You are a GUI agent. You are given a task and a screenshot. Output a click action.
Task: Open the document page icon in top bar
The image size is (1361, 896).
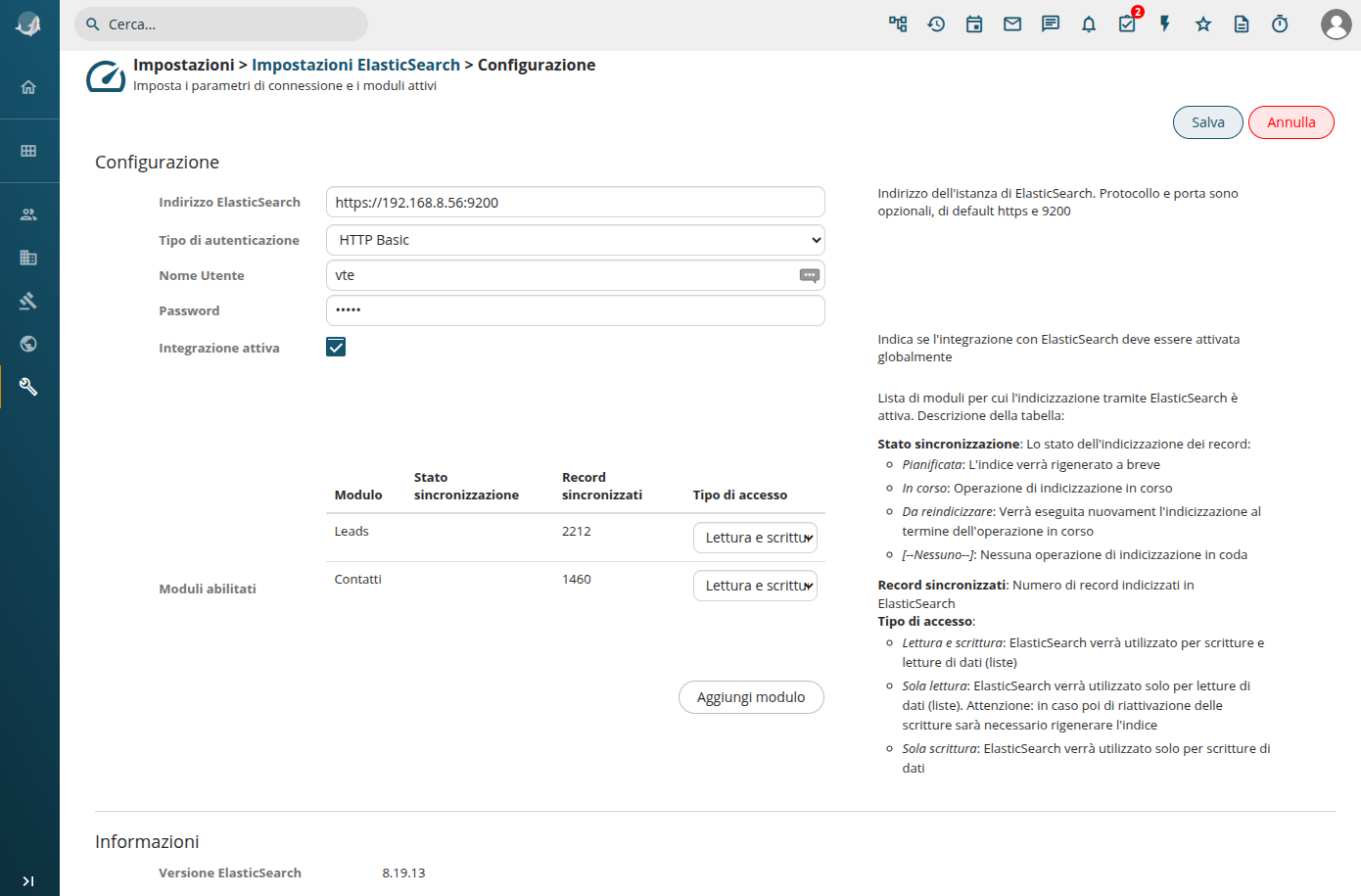click(1242, 24)
